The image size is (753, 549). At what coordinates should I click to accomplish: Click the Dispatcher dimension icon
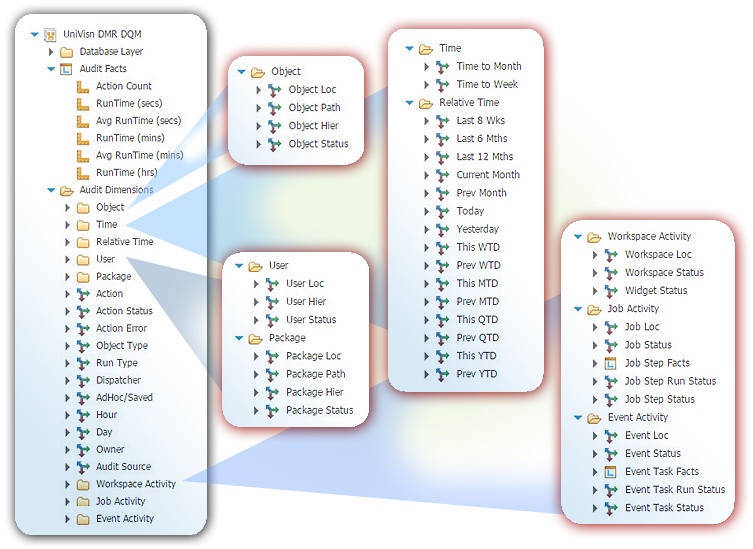[x=83, y=380]
